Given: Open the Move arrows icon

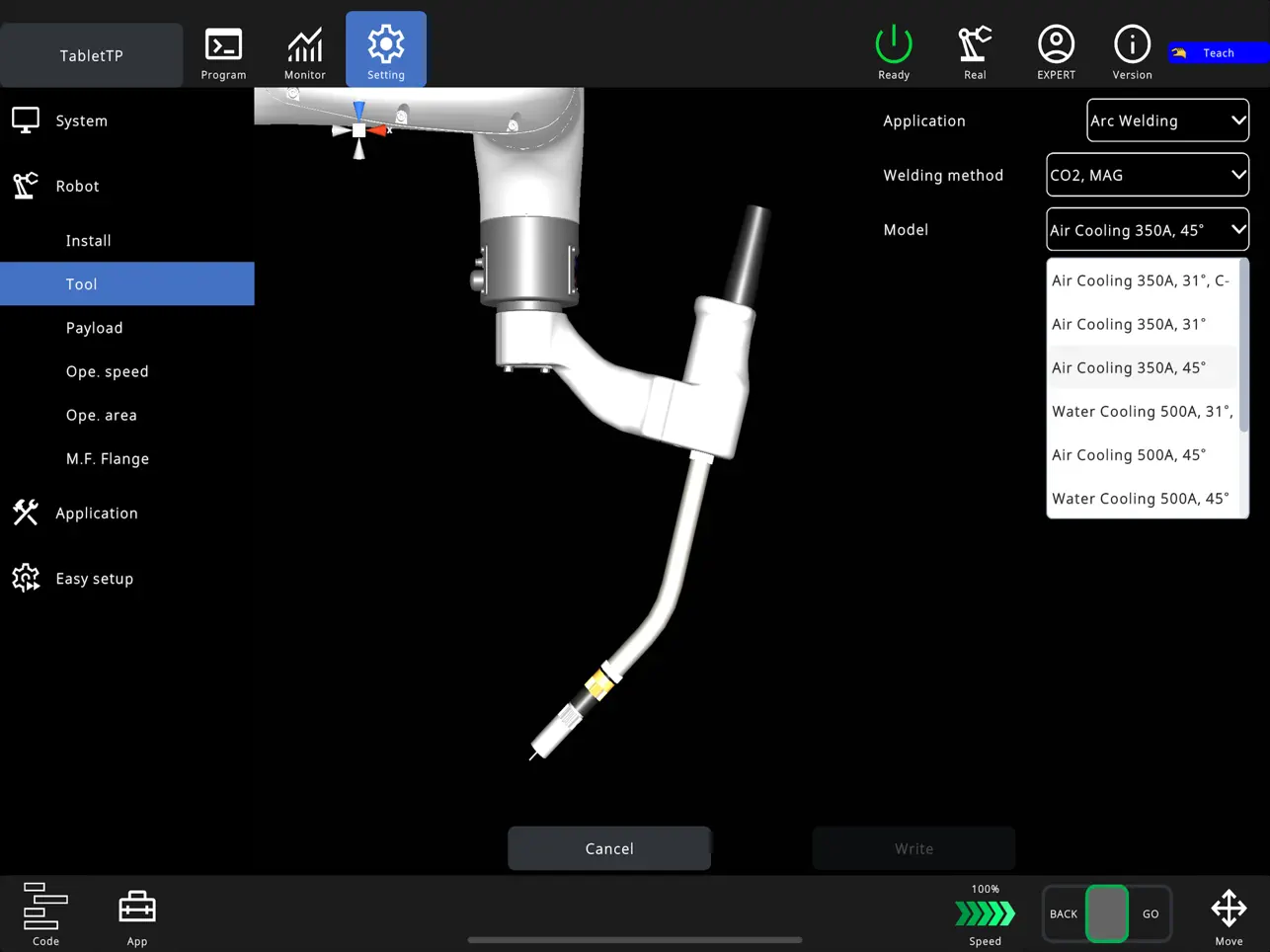Looking at the screenshot, I should (x=1229, y=908).
